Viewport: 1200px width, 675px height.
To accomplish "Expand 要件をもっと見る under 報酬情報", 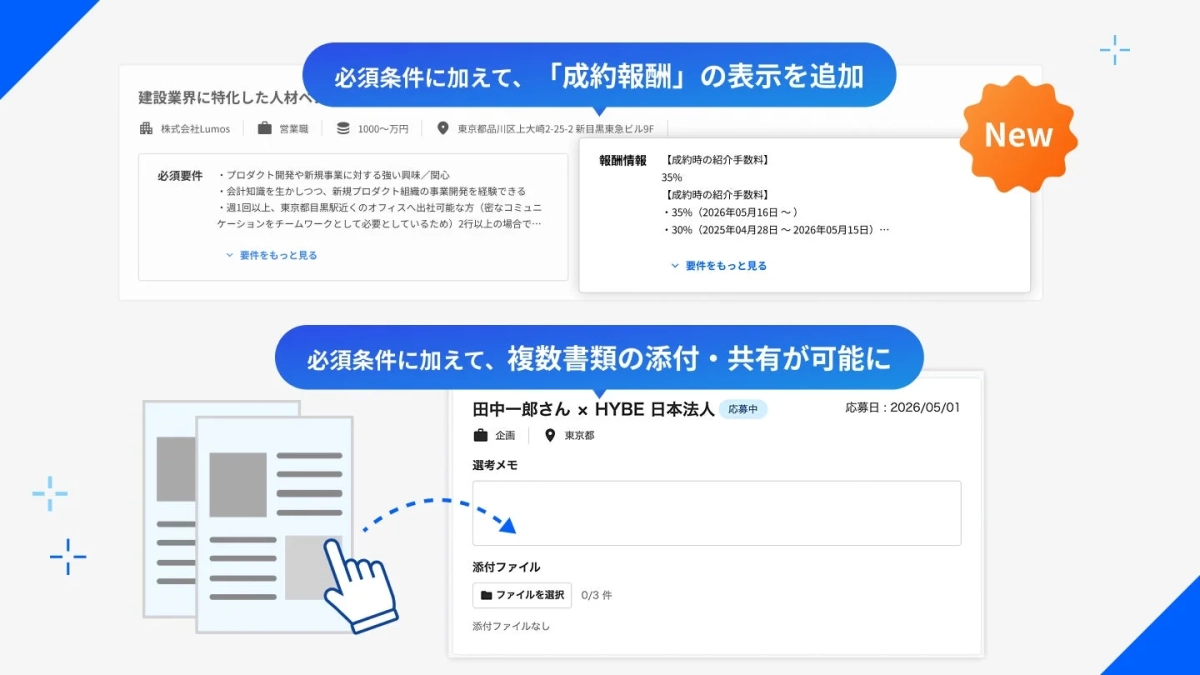I will [719, 266].
